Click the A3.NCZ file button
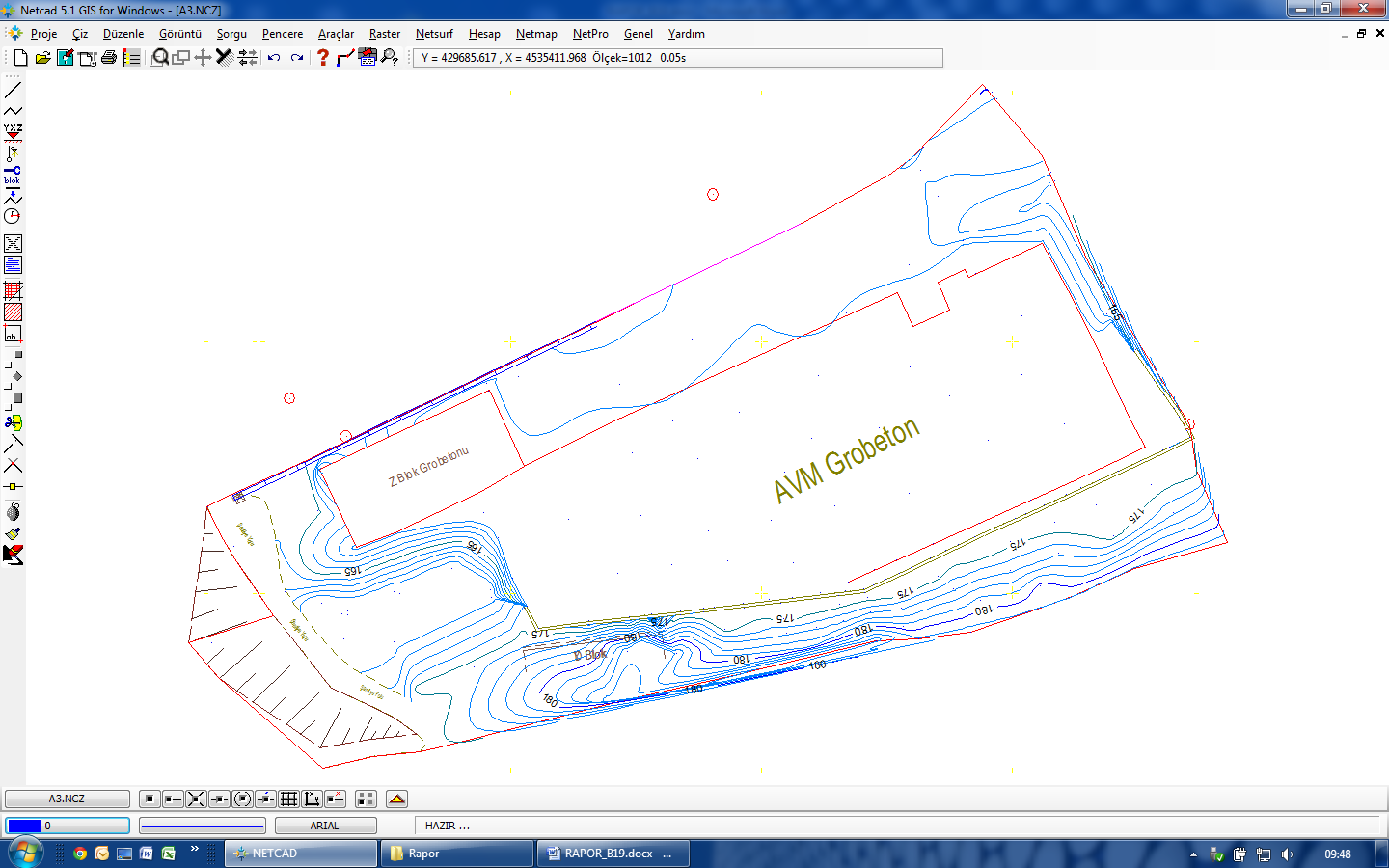Image resolution: width=1389 pixels, height=868 pixels. point(68,799)
